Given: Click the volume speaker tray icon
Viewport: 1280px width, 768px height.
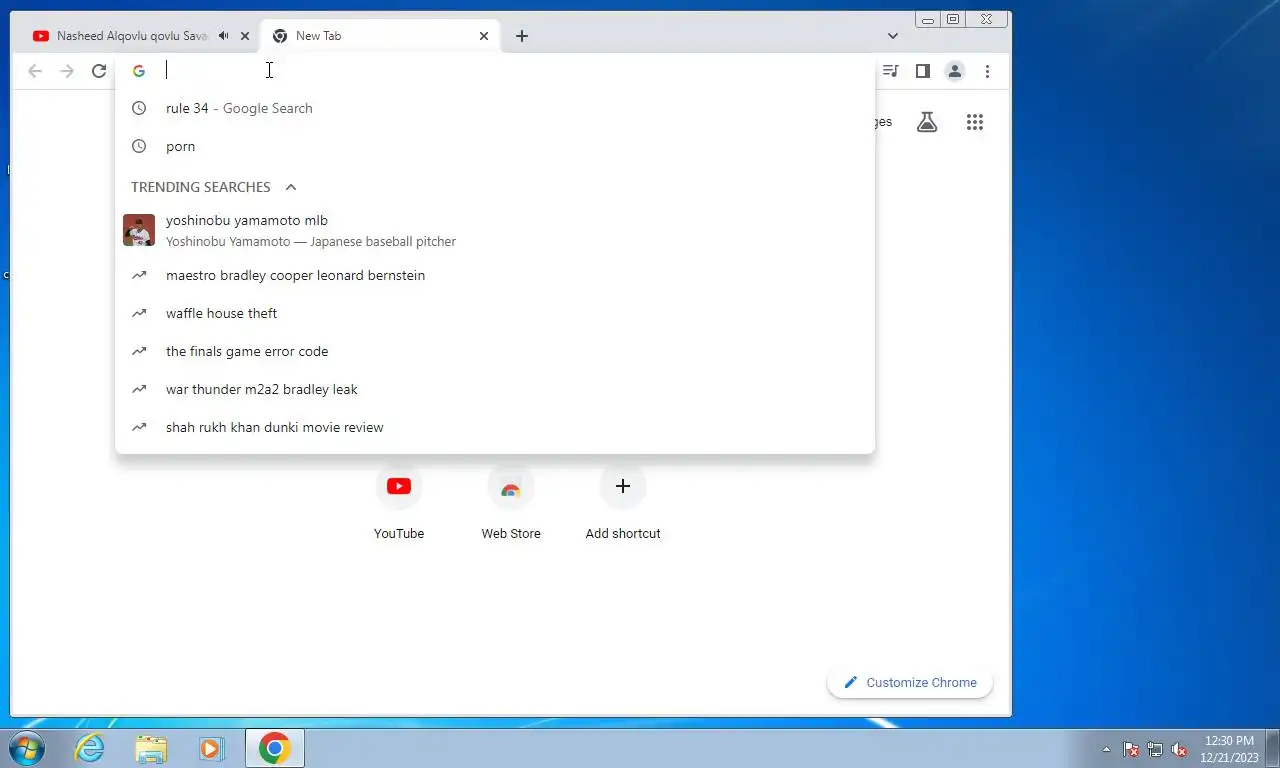Looking at the screenshot, I should [1179, 749].
